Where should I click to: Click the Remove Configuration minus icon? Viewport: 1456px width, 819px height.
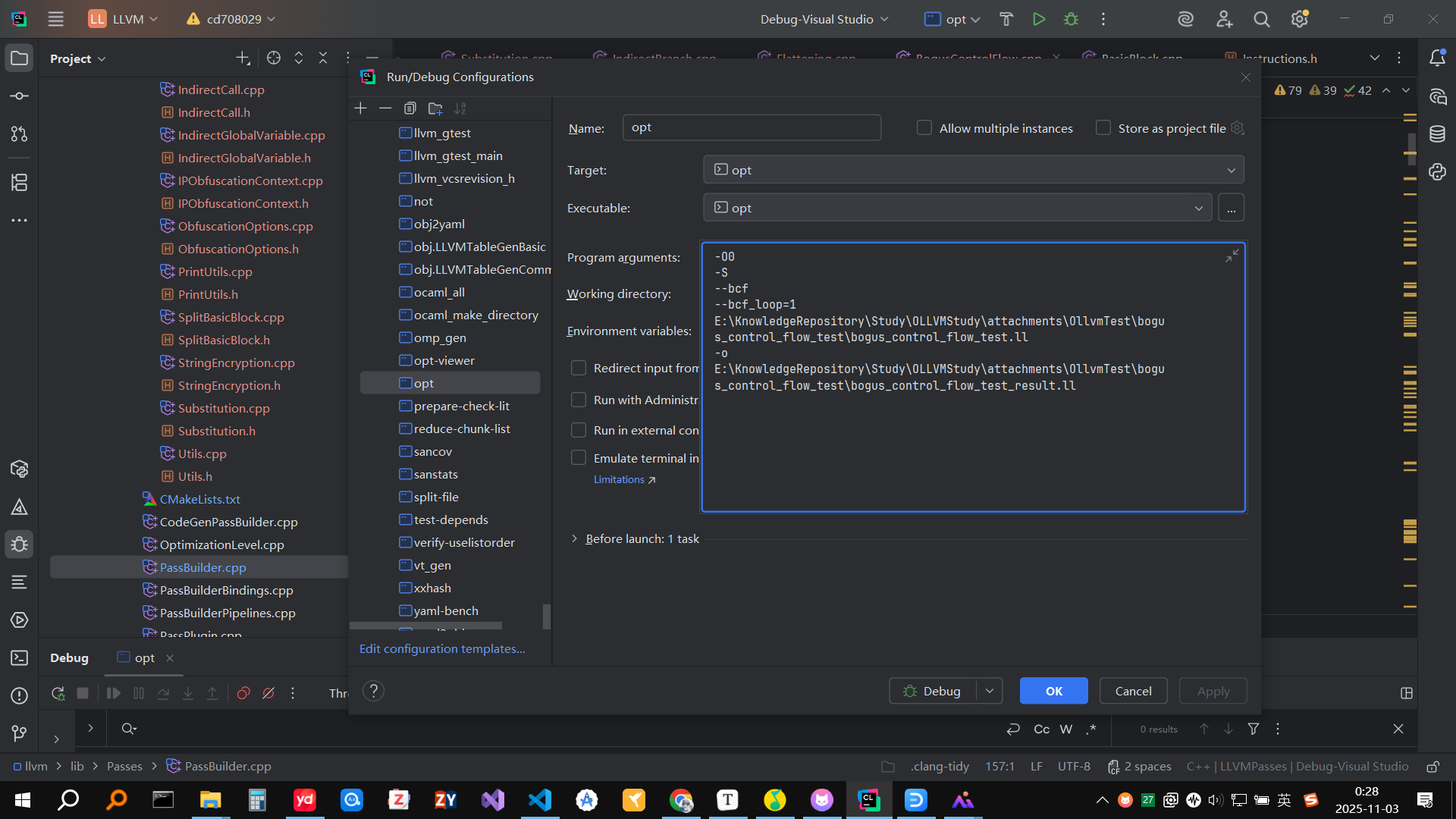[385, 108]
